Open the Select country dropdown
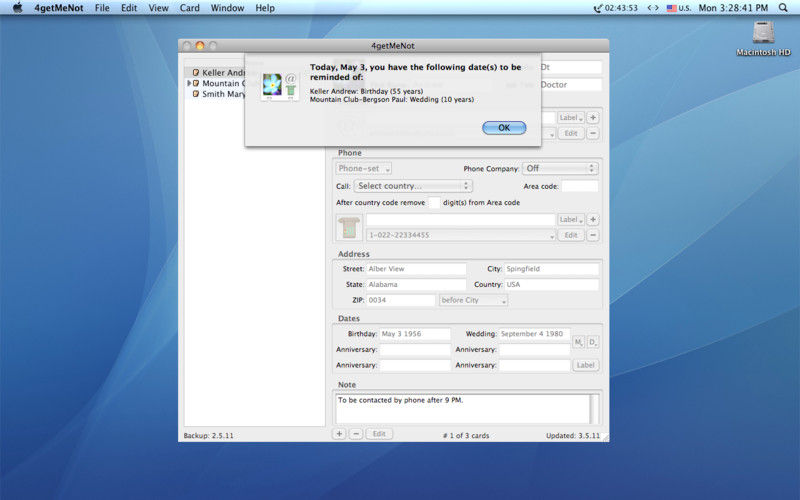800x500 pixels. click(413, 186)
